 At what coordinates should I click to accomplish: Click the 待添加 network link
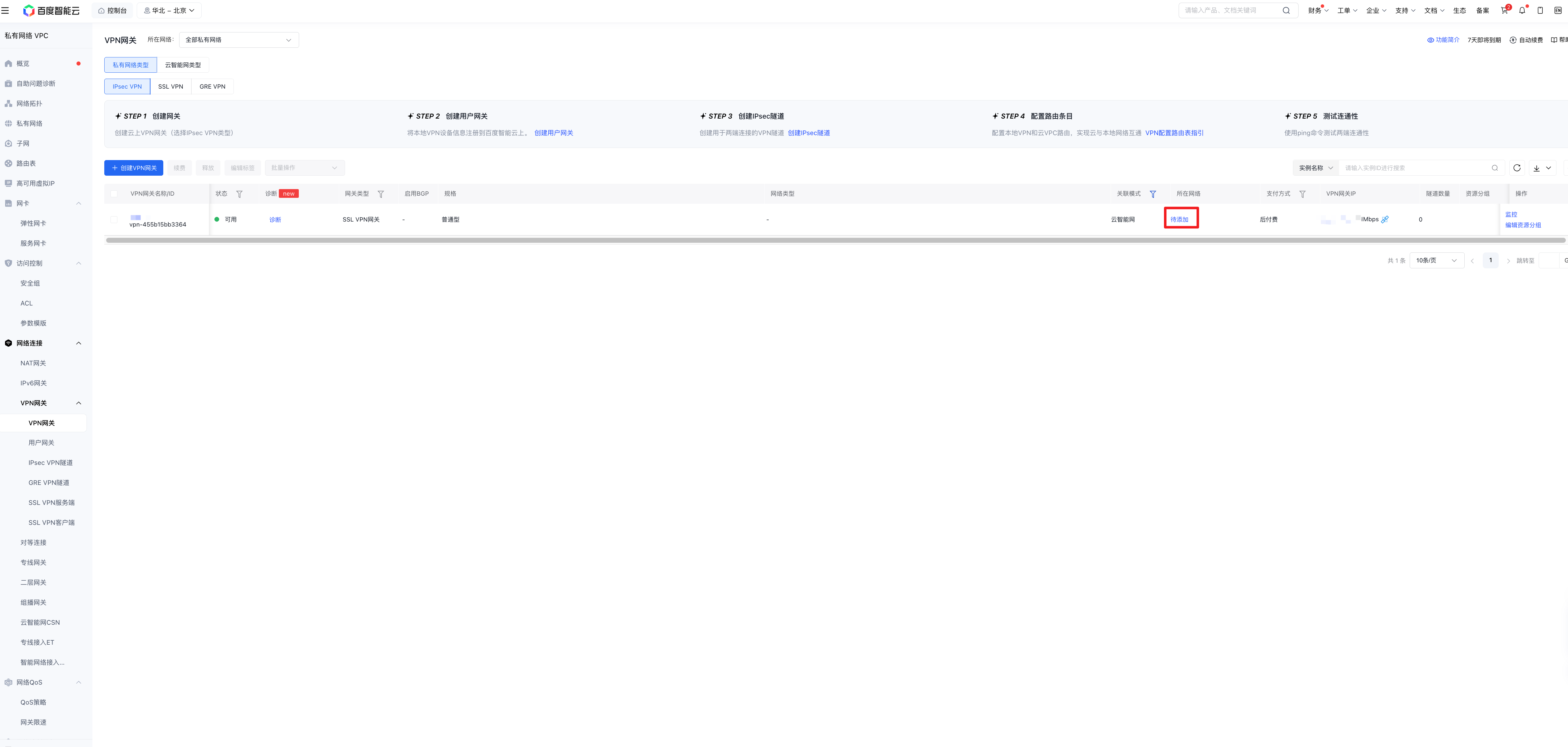pos(1179,220)
